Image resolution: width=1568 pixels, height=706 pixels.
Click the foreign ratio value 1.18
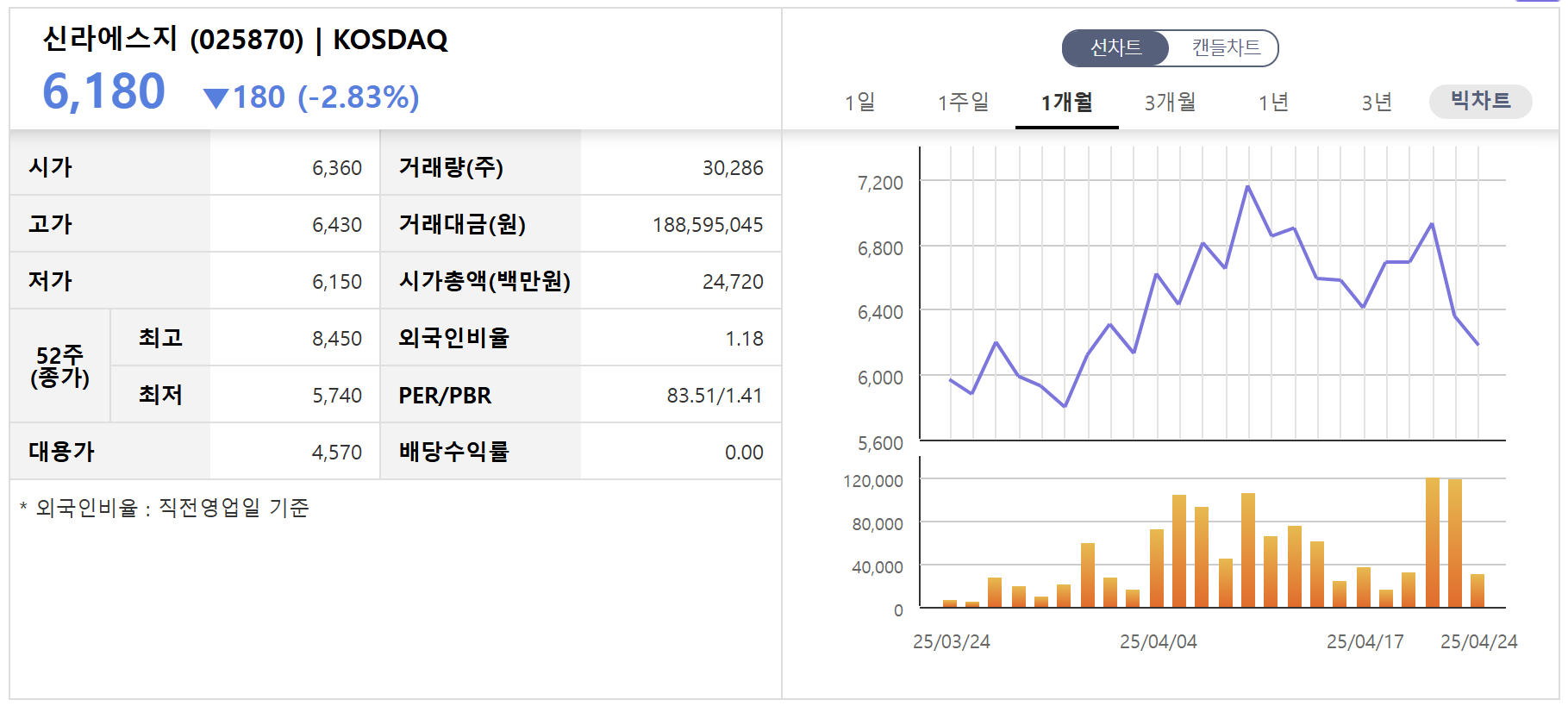point(744,339)
